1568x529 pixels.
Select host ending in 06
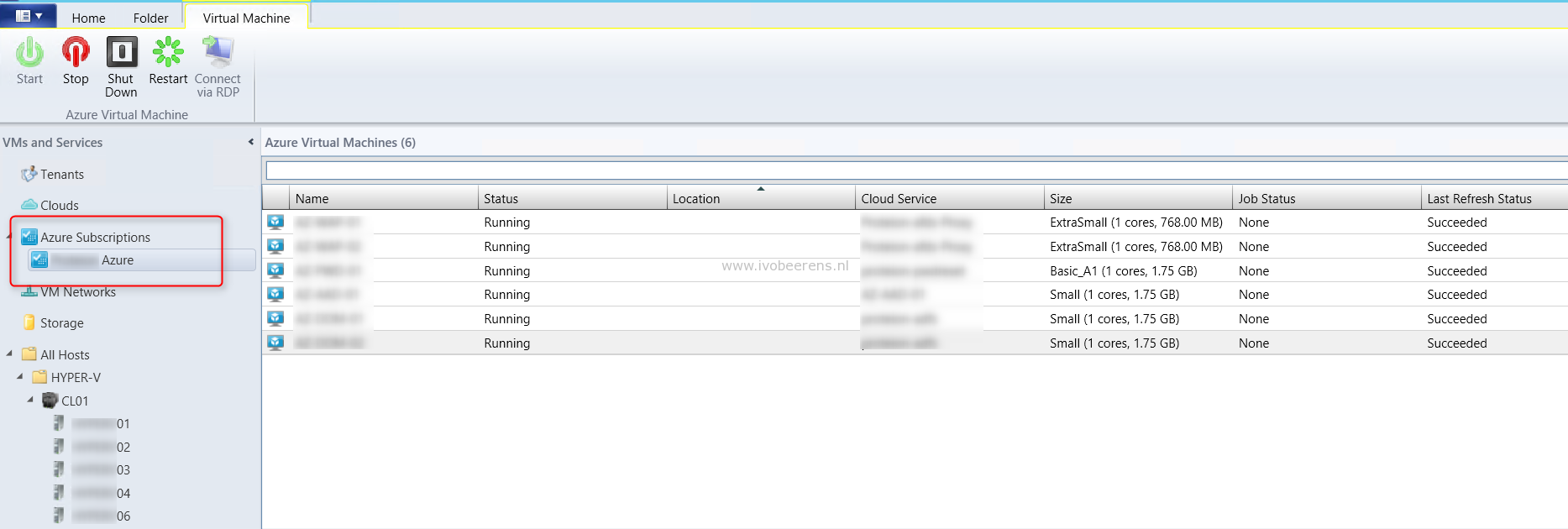(101, 516)
